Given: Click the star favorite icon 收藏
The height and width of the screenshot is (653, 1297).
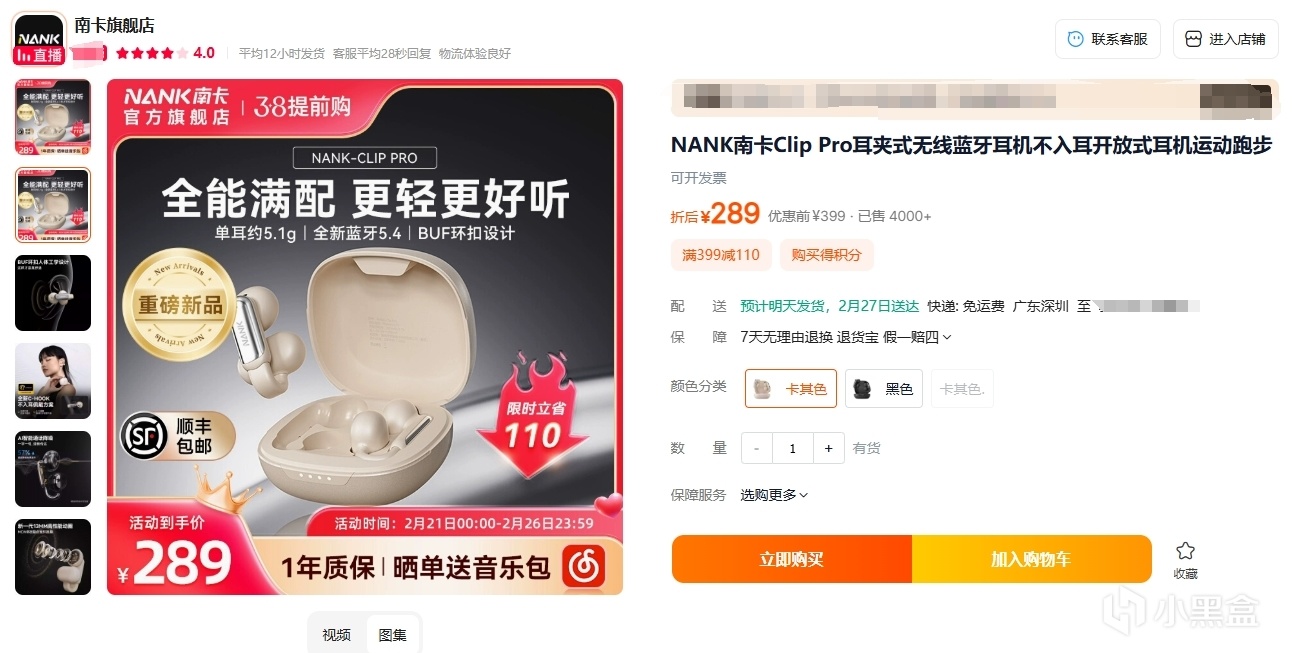Looking at the screenshot, I should click(1185, 551).
